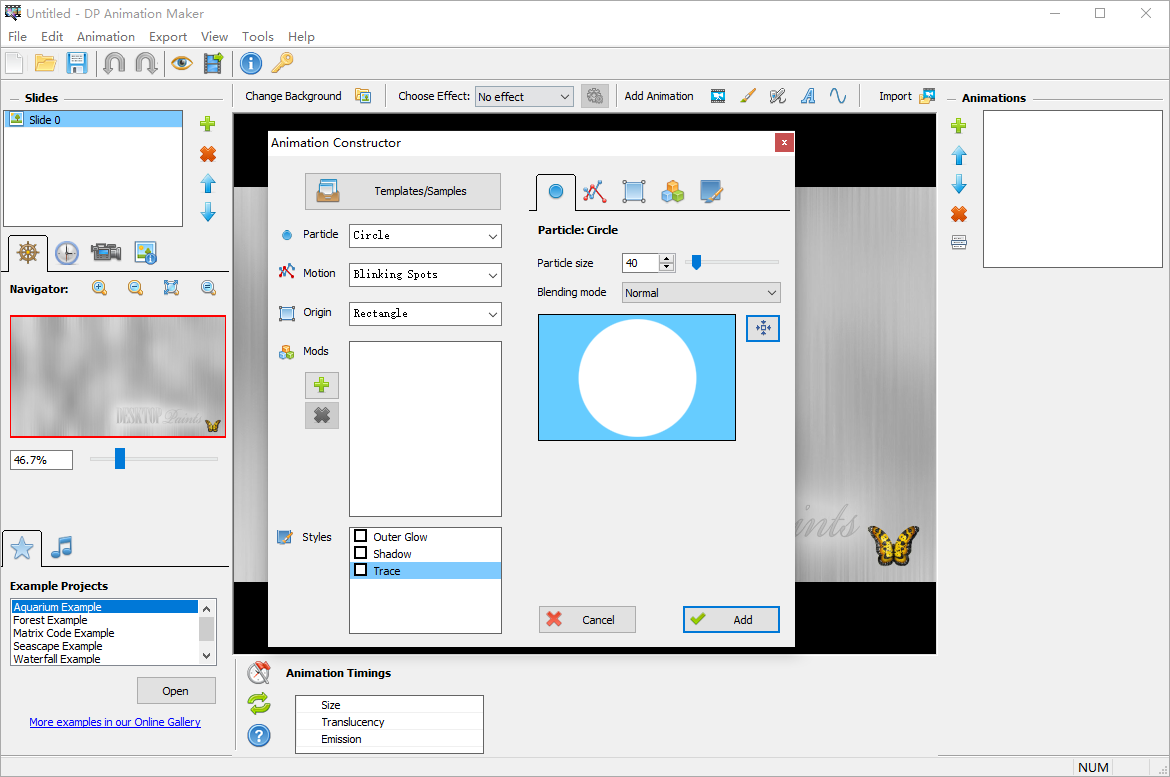The image size is (1170, 777).
Task: Select the Styles tab in Animation Constructor
Action: pos(711,191)
